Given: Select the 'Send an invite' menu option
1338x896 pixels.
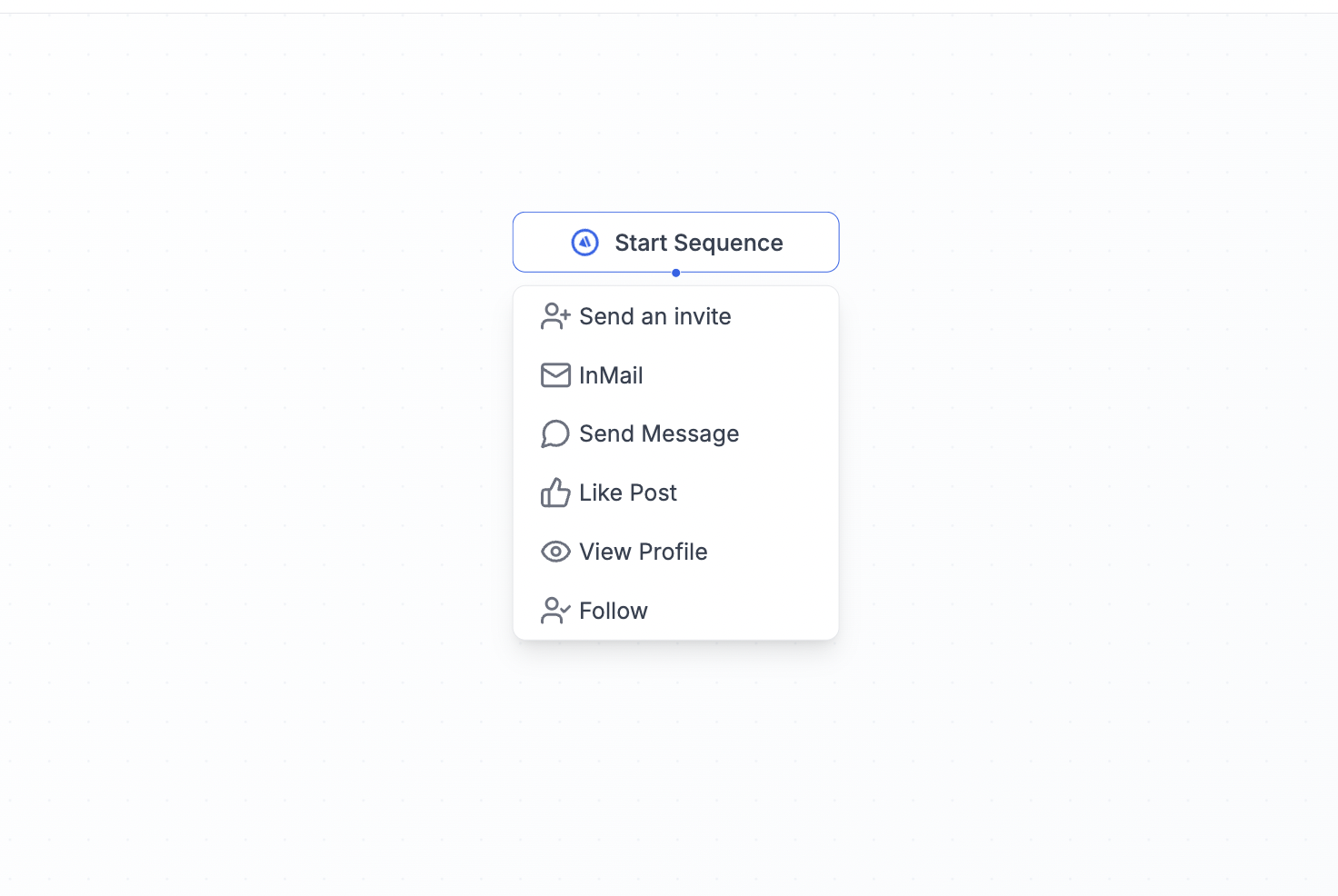Looking at the screenshot, I should (x=654, y=316).
